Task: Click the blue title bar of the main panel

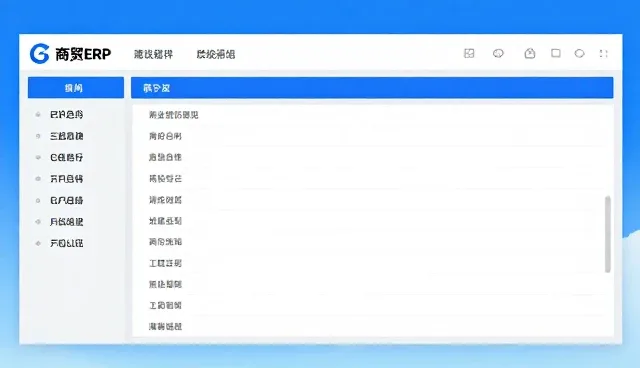Action: (x=372, y=88)
